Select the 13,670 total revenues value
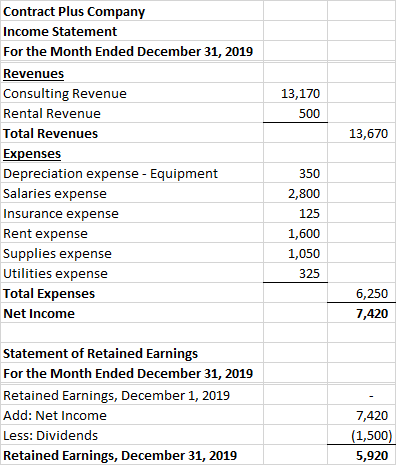The width and height of the screenshot is (396, 465). (x=368, y=134)
